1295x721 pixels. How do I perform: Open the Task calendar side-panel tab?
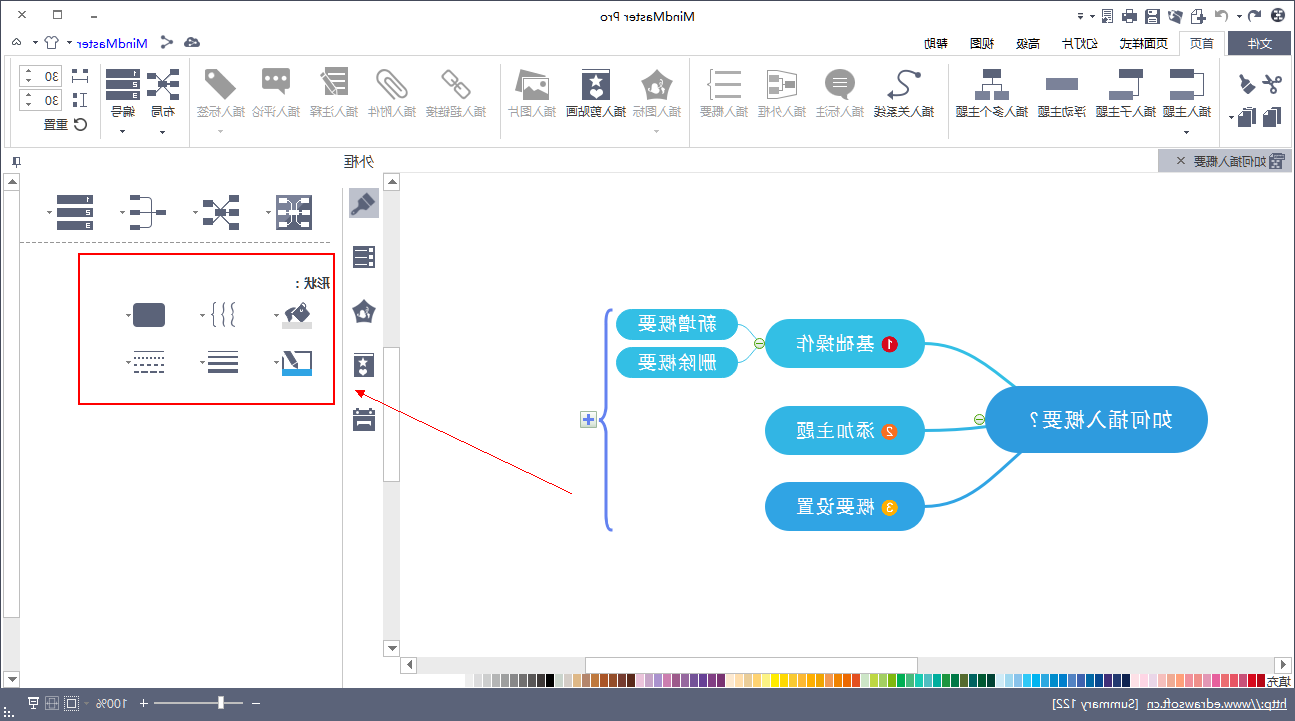pos(364,419)
